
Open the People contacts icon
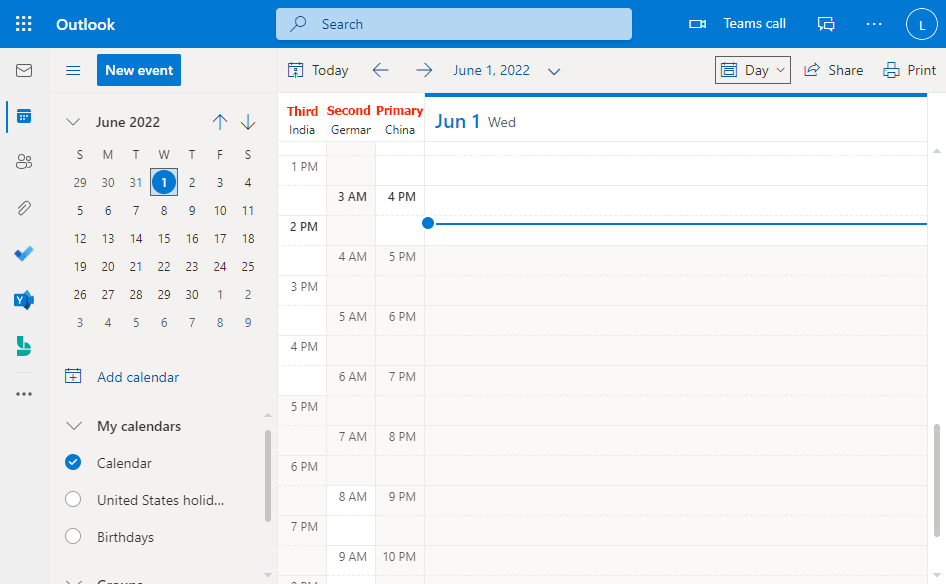[x=24, y=162]
